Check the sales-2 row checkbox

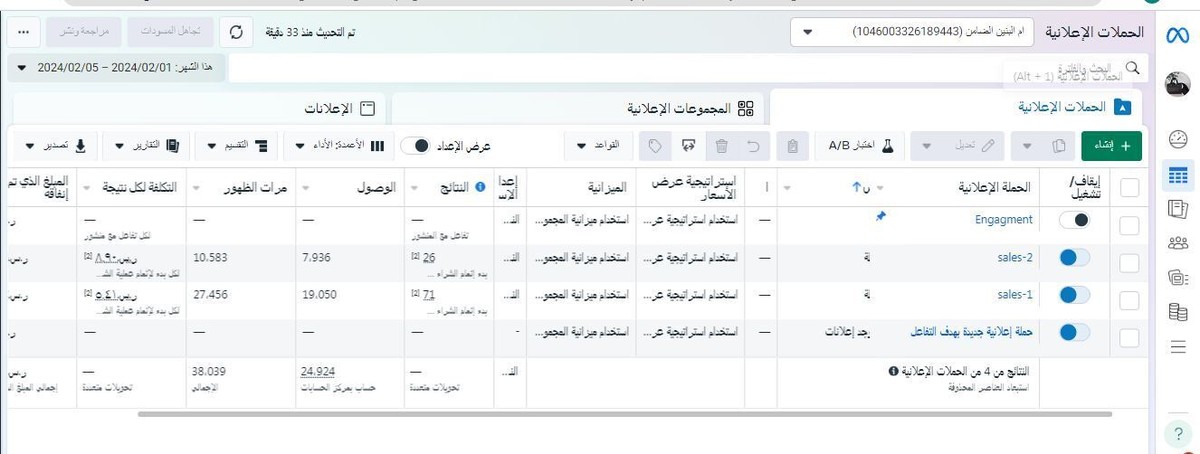1129,263
